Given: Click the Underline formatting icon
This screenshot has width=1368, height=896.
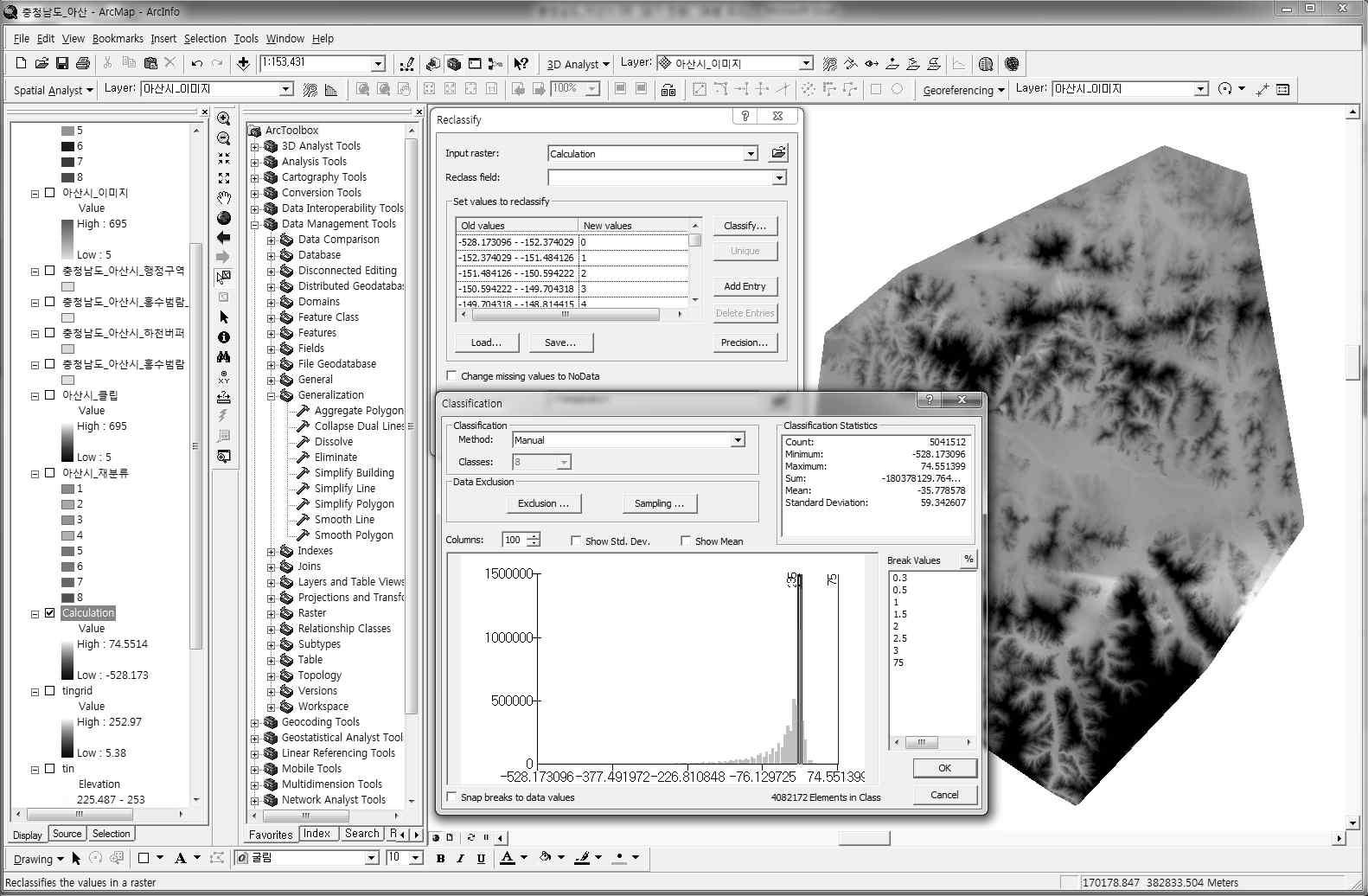Looking at the screenshot, I should click(481, 858).
